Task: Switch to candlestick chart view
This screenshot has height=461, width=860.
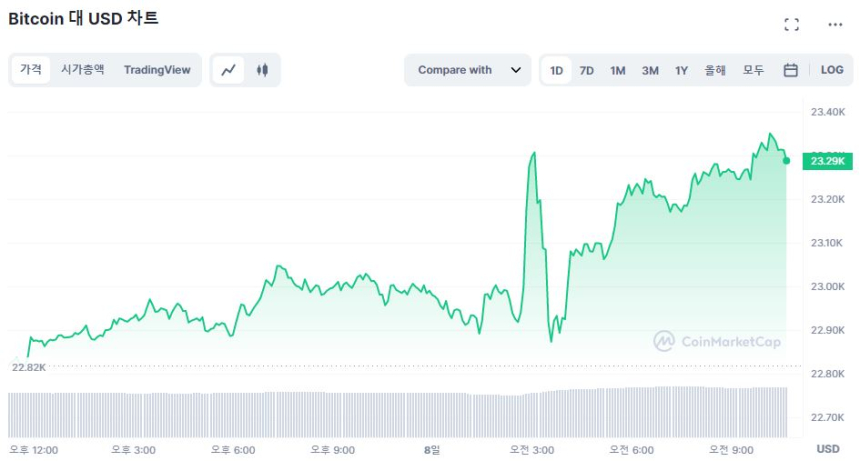Action: pyautogui.click(x=263, y=70)
